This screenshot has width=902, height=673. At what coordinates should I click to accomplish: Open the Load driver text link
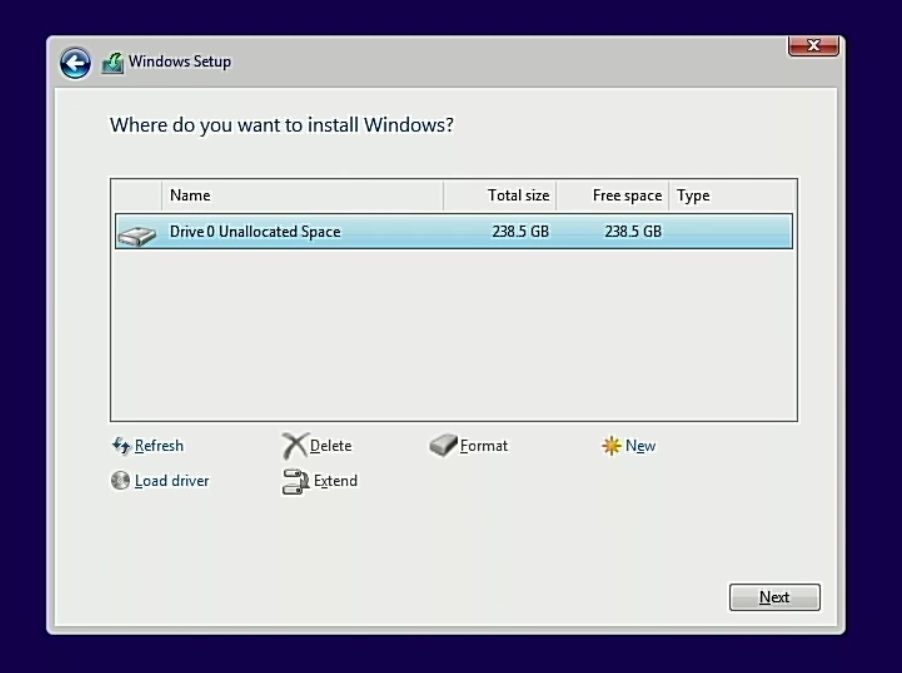172,481
